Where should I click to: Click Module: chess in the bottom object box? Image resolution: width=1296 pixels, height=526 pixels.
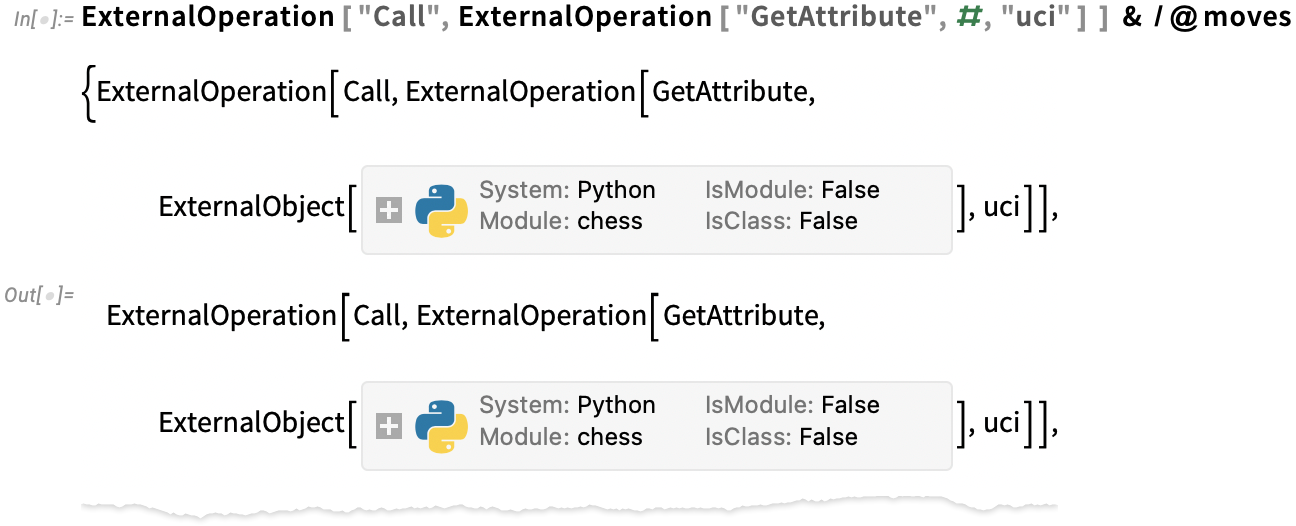point(561,437)
